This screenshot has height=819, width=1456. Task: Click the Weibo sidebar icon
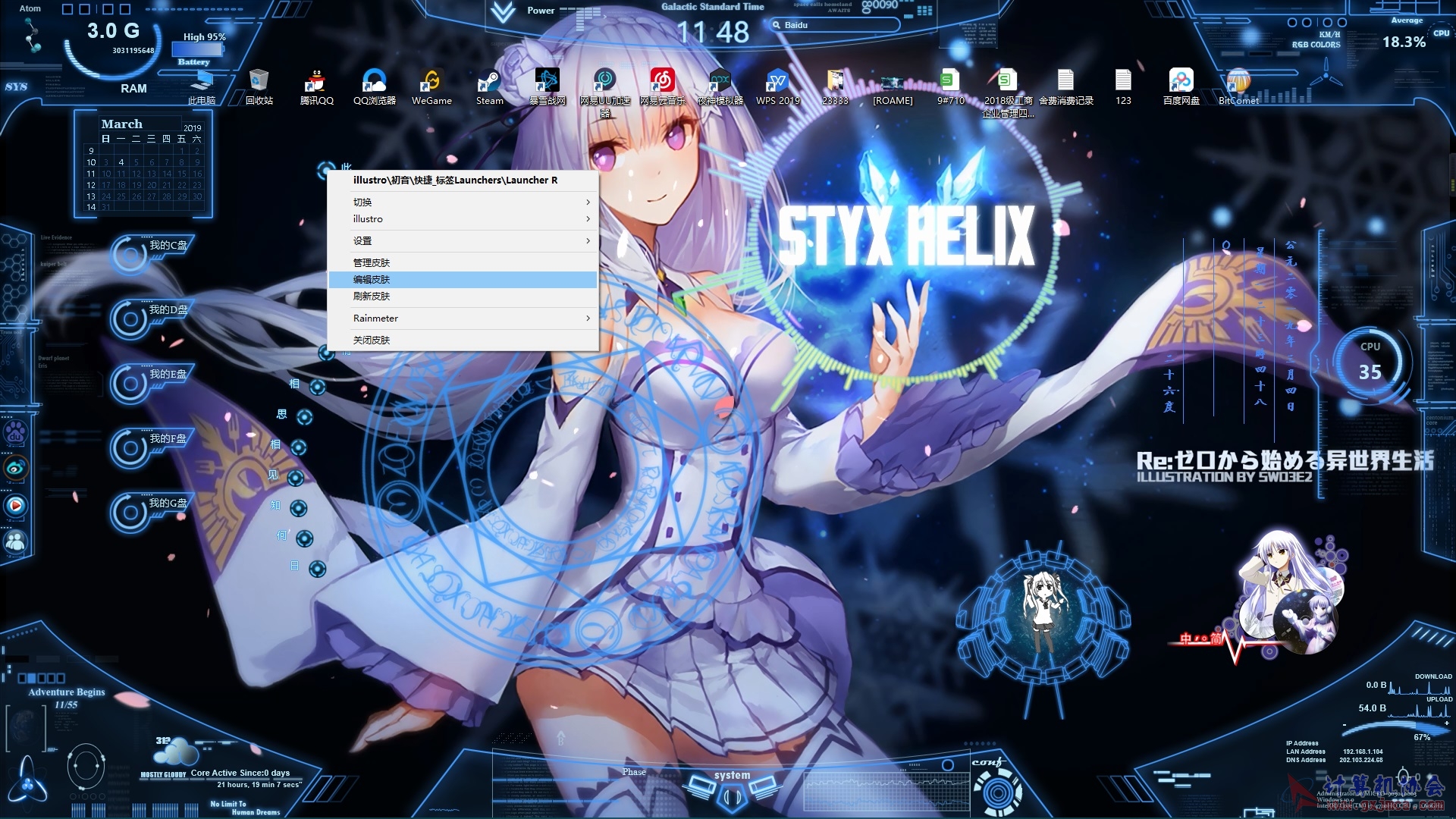coord(16,468)
